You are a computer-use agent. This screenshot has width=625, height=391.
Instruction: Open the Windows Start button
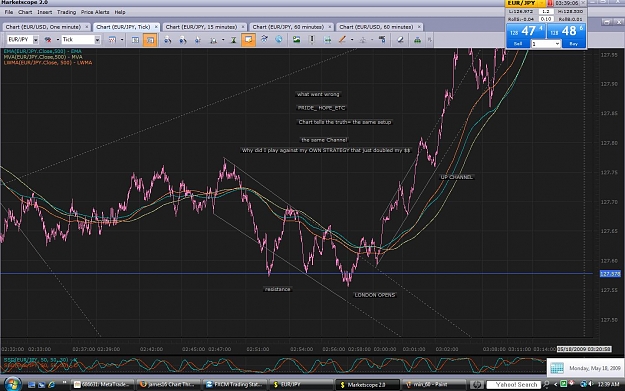pyautogui.click(x=12, y=384)
